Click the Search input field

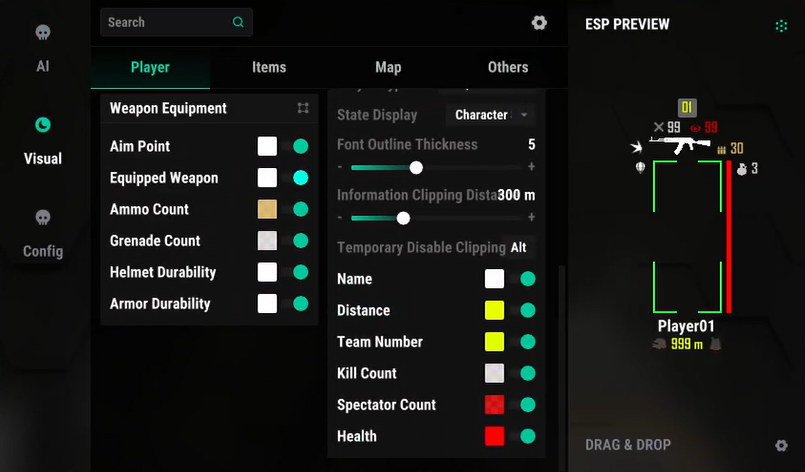coord(165,22)
